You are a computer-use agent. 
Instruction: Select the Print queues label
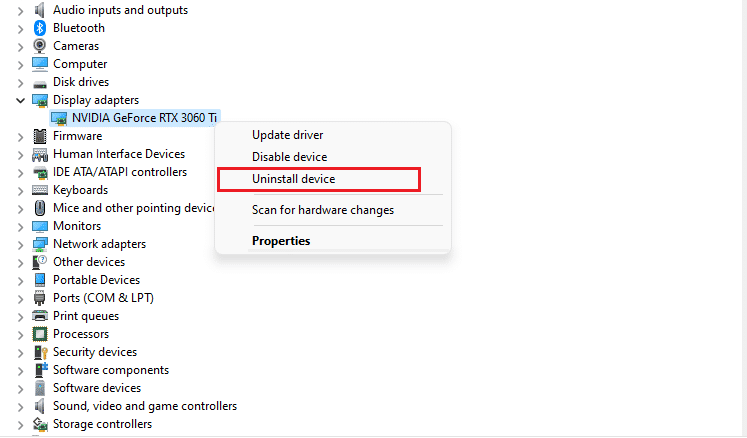86,316
